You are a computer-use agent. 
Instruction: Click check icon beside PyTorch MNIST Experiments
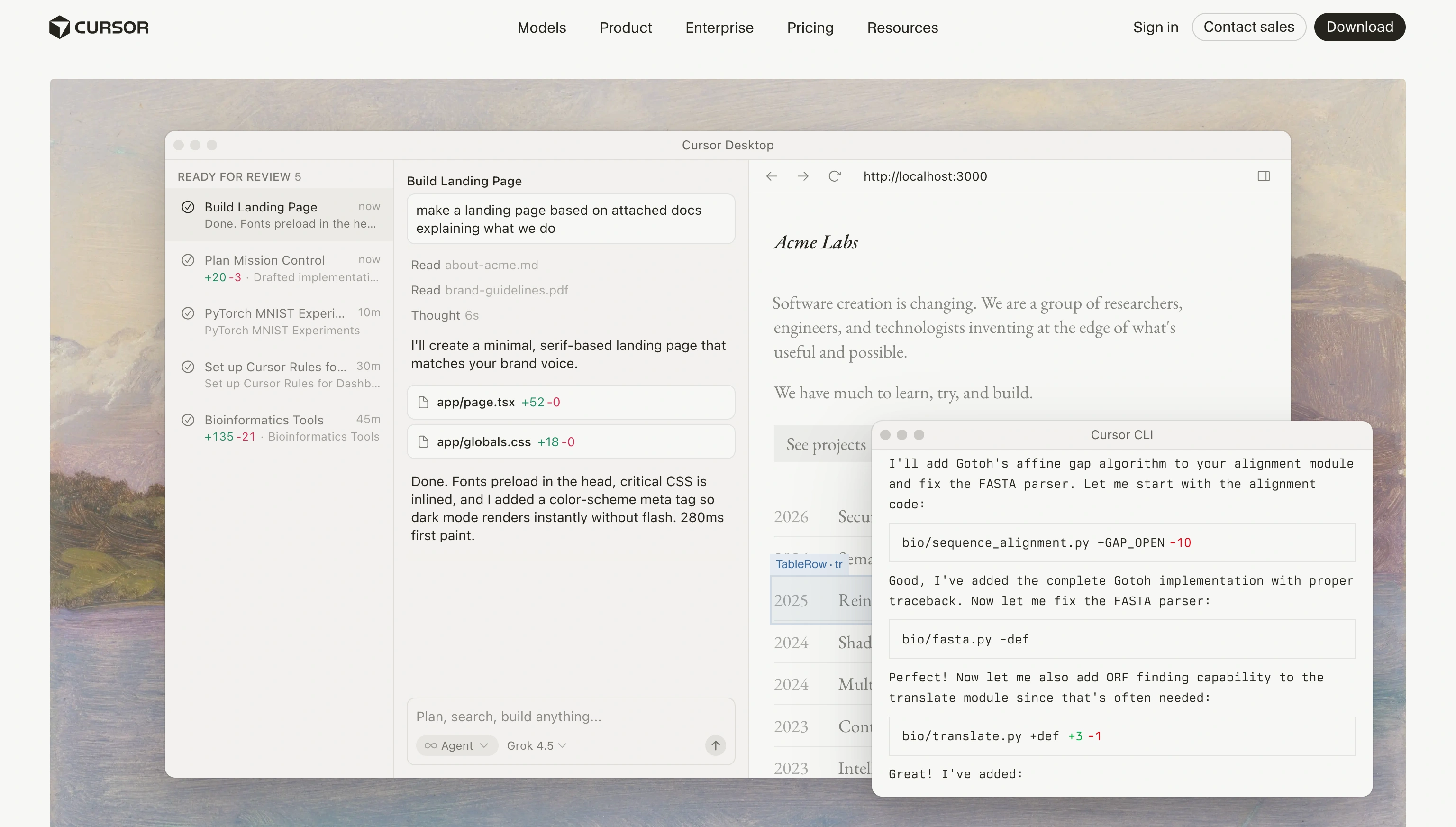coord(188,313)
